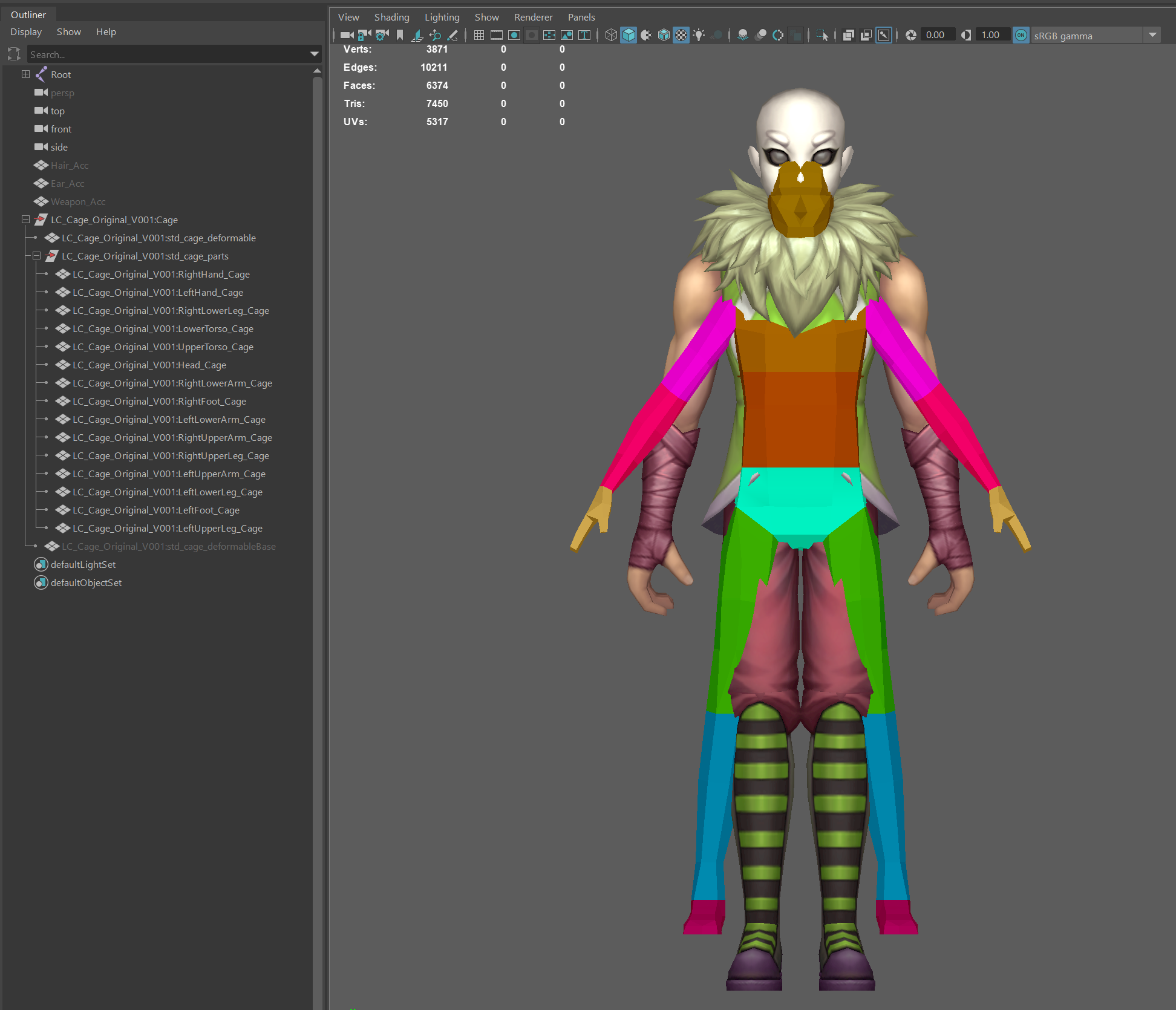Screen dimensions: 1176x1010
Task: Click the wireframe cube shading icon
Action: (x=611, y=35)
